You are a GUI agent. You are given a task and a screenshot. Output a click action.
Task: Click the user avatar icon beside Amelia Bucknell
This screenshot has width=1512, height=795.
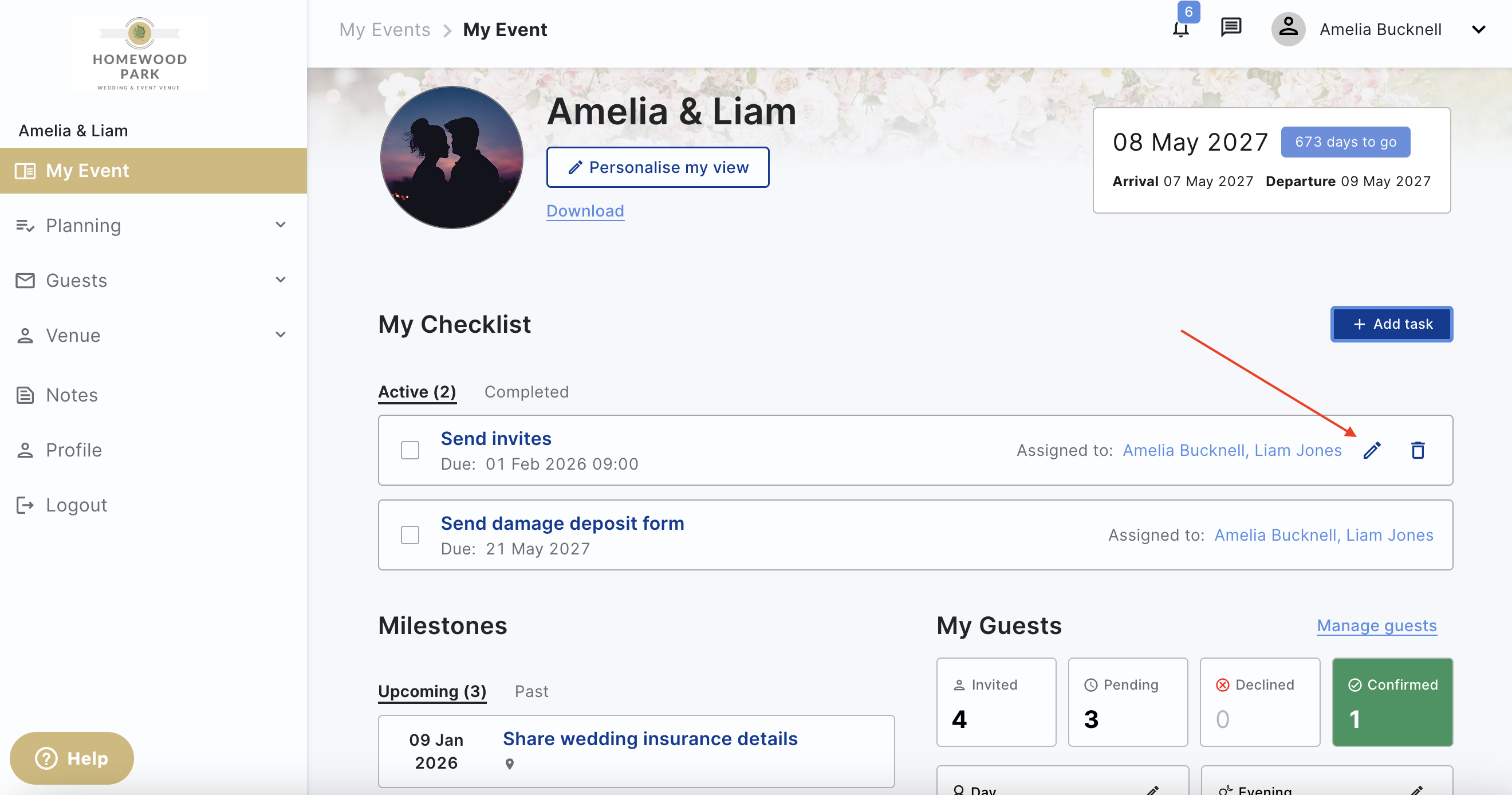tap(1288, 29)
